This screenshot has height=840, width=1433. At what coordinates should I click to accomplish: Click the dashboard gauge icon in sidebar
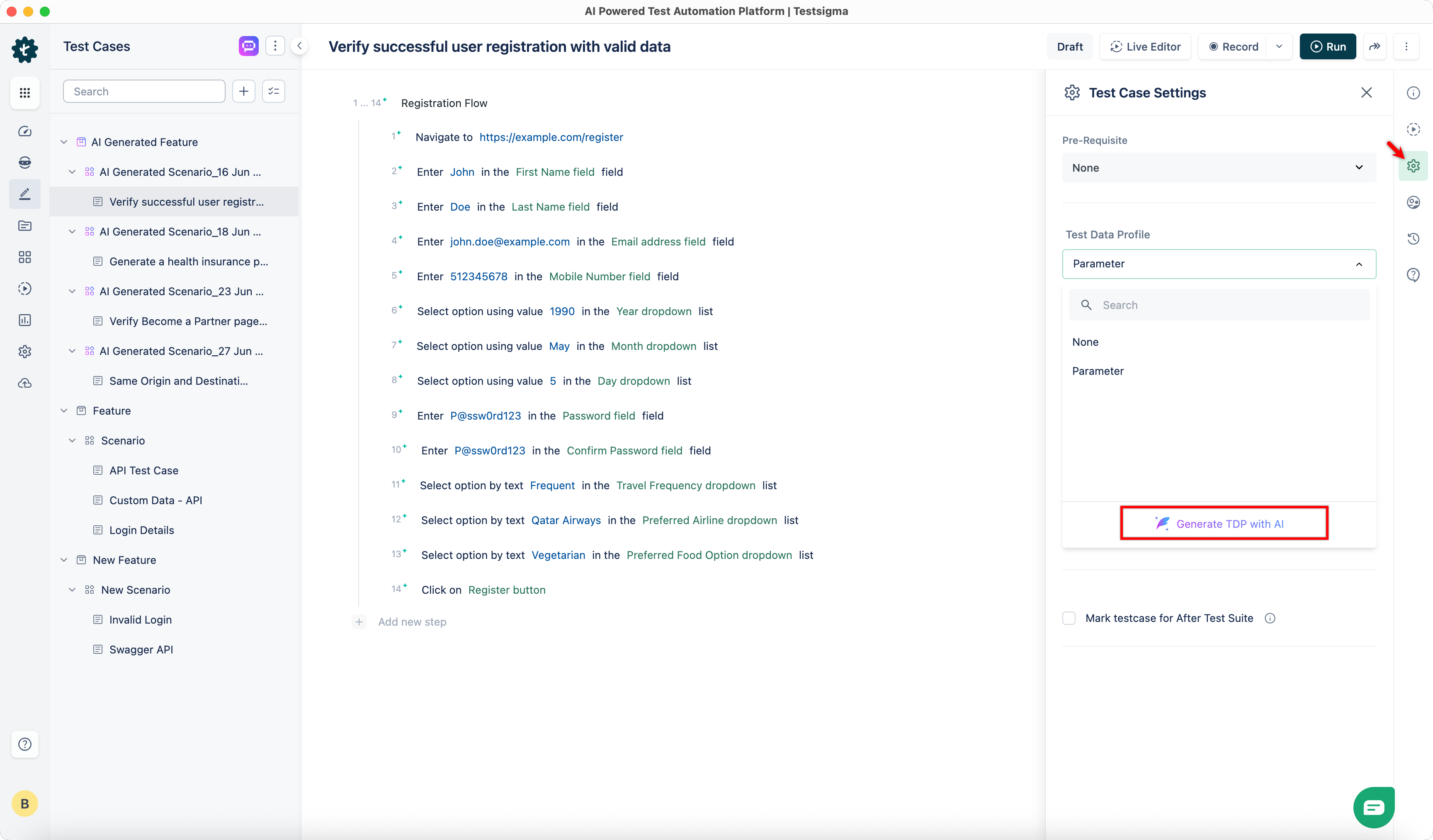pyautogui.click(x=24, y=131)
